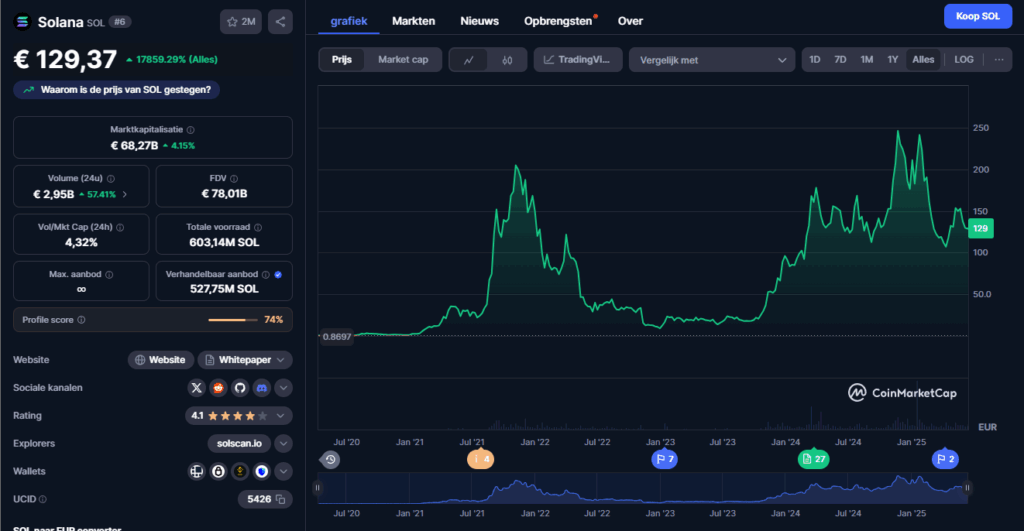Open Solana's GitHub repository icon
1024x531 pixels.
(240, 388)
